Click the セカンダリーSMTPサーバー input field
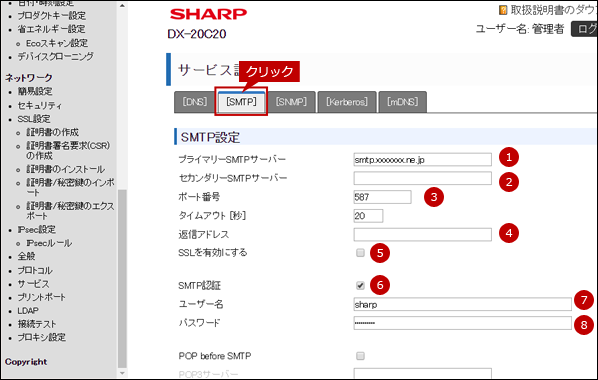Viewport: 598px width, 380px height. (423, 178)
